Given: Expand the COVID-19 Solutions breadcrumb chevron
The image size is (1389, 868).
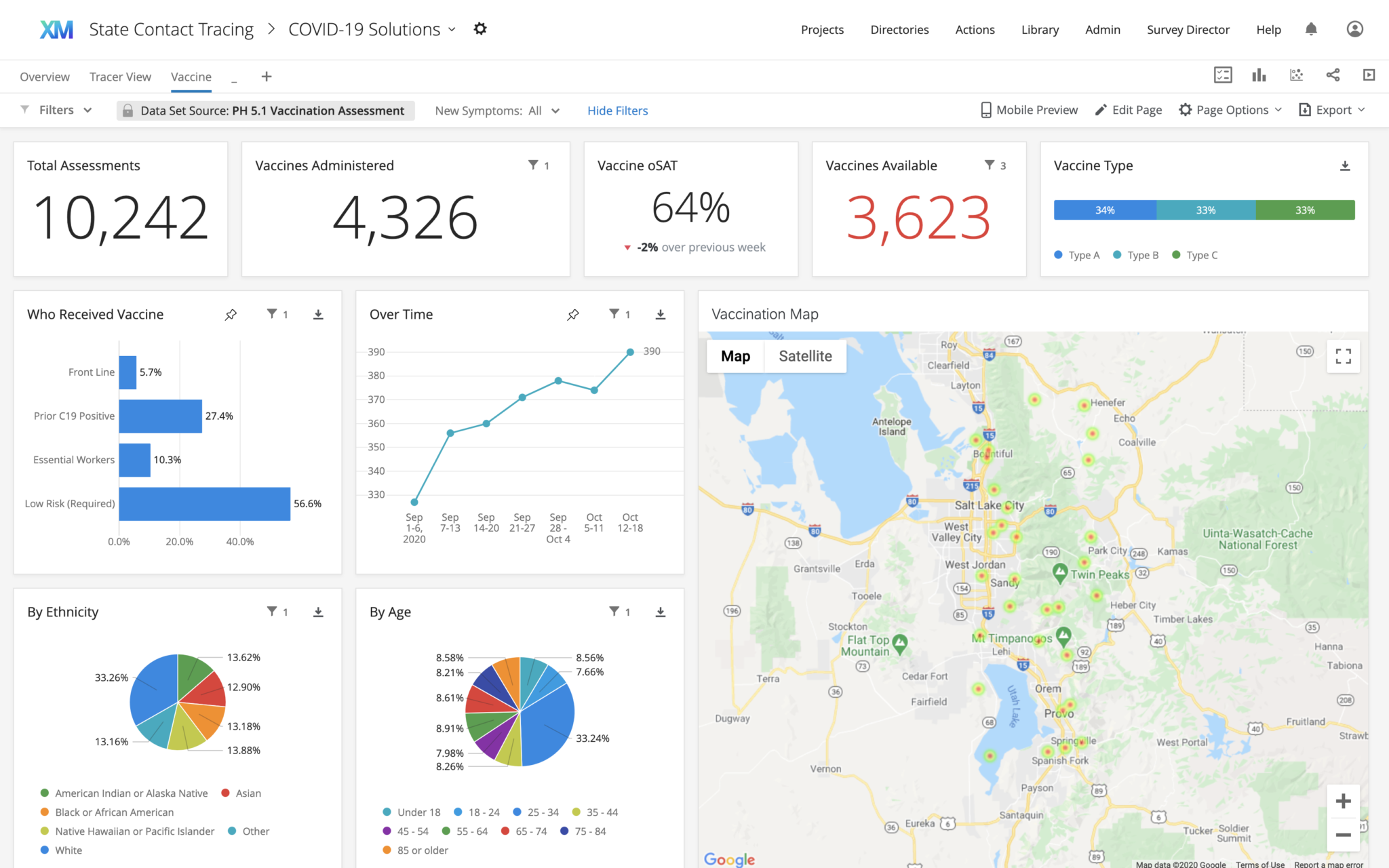Looking at the screenshot, I should [452, 30].
